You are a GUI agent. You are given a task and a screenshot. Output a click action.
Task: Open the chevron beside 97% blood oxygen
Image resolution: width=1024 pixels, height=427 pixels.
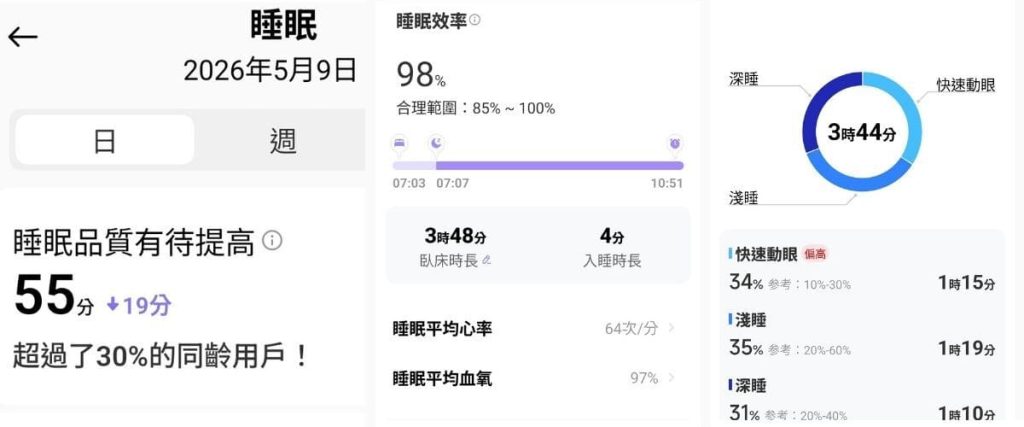(x=672, y=377)
